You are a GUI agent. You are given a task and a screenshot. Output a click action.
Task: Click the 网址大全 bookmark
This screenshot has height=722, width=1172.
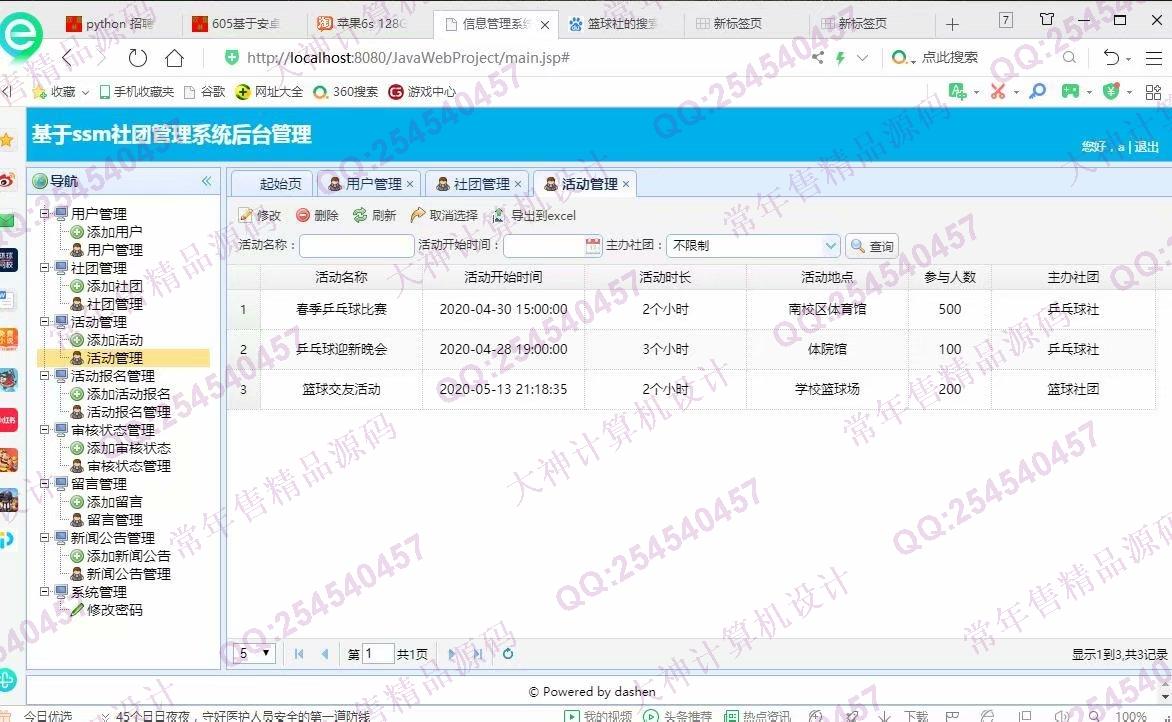click(x=269, y=92)
